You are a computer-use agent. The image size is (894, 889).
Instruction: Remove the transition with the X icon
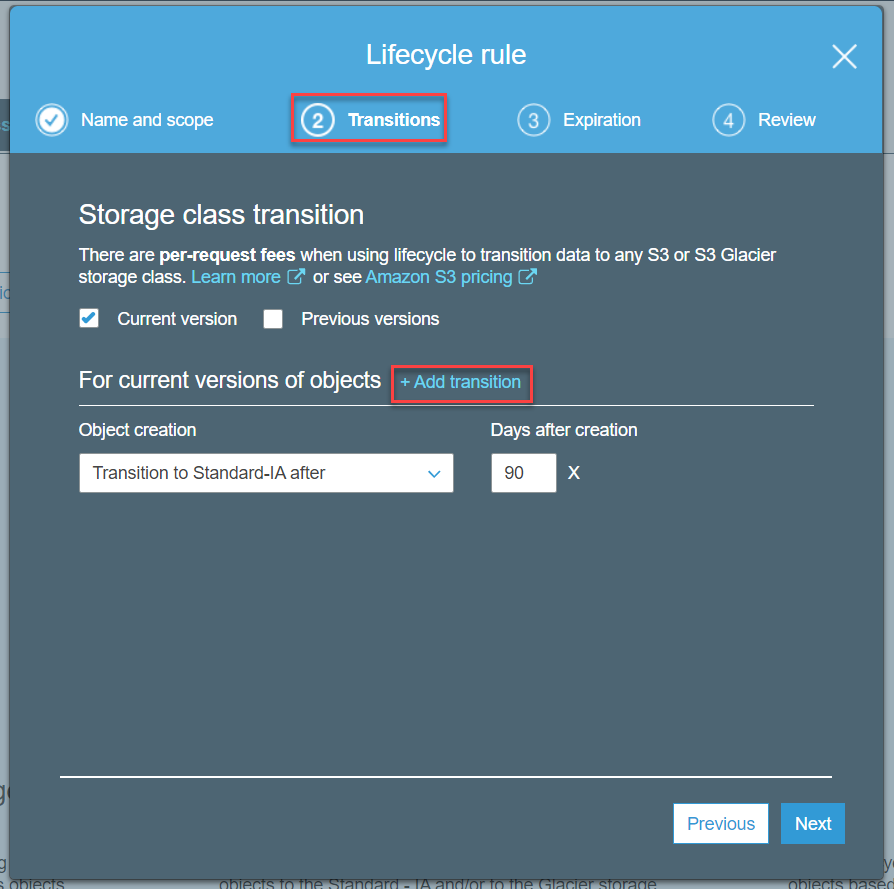pyautogui.click(x=574, y=473)
